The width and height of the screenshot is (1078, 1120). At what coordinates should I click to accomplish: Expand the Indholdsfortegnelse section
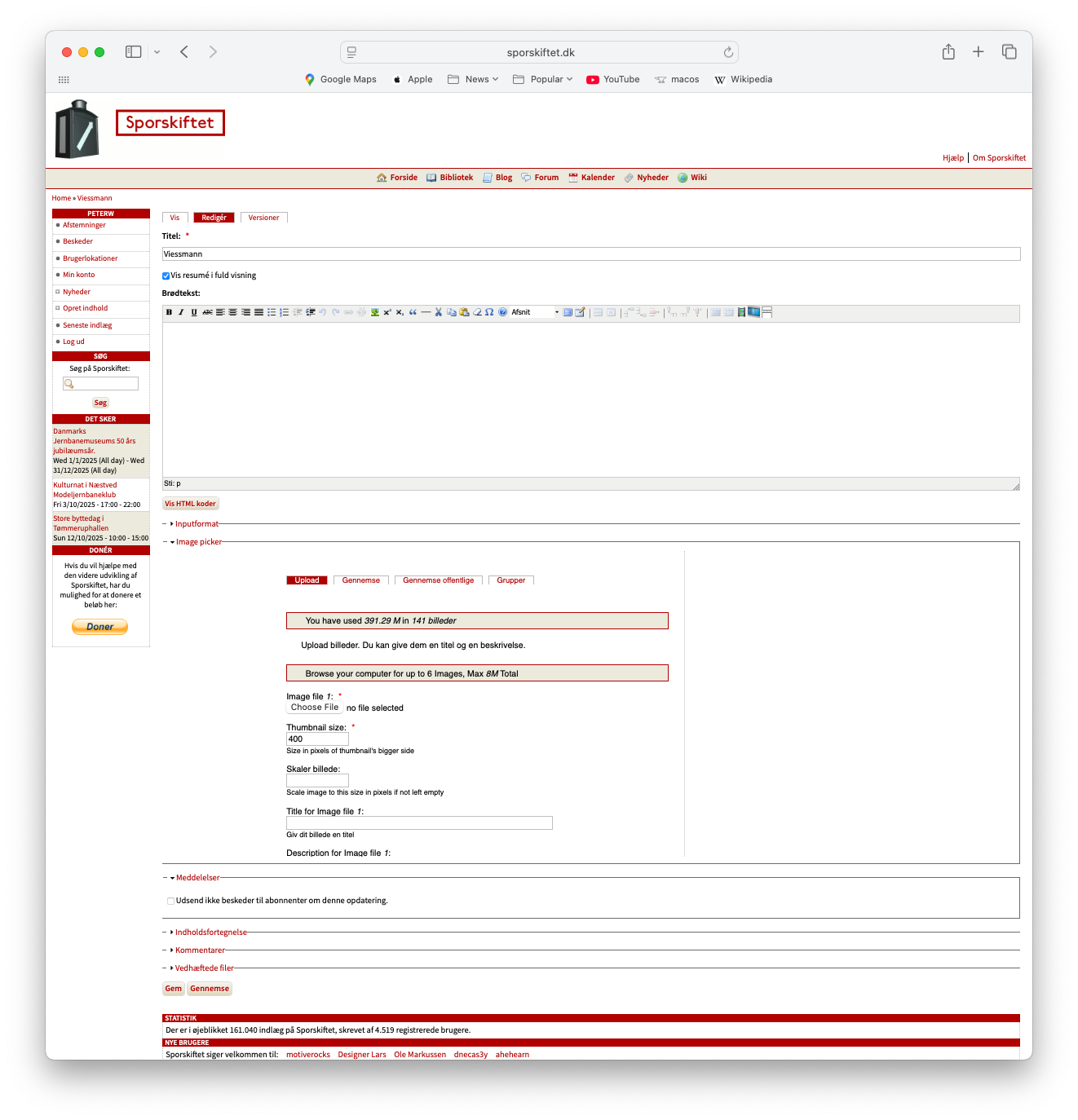[210, 933]
